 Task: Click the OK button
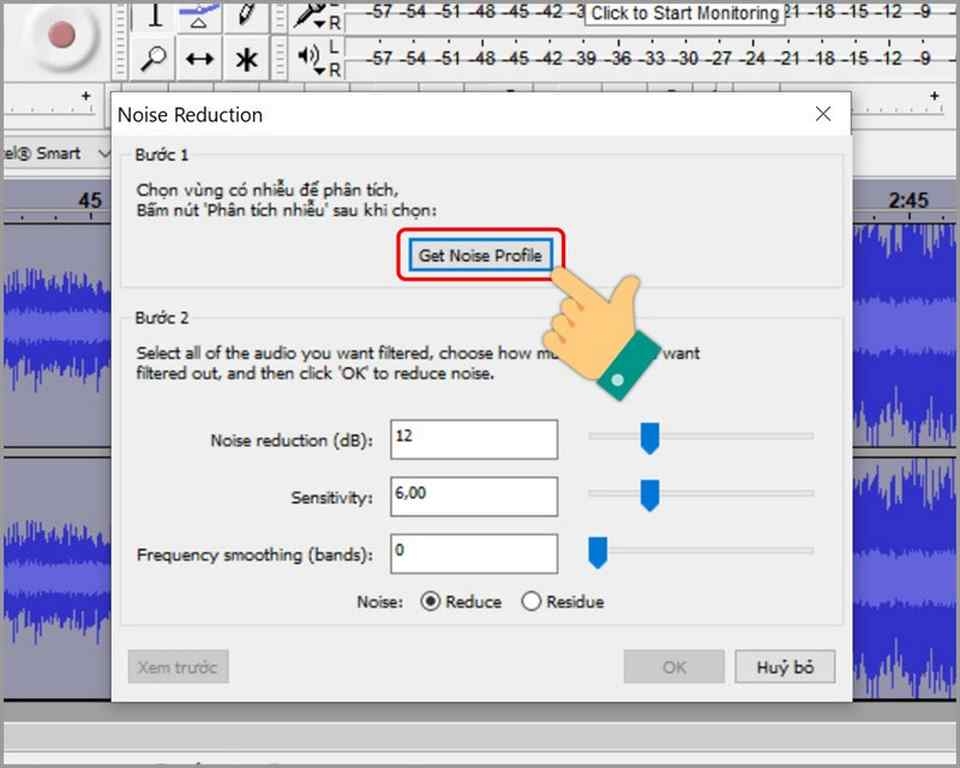click(674, 666)
